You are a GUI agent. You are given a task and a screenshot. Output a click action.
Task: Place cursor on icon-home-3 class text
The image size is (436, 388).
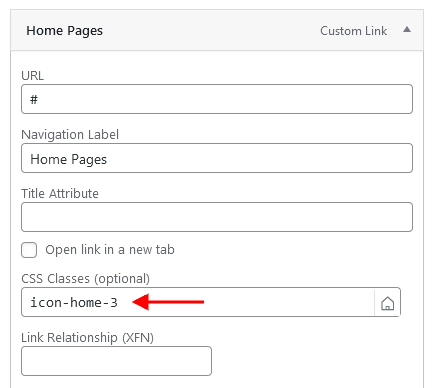[x=74, y=303]
